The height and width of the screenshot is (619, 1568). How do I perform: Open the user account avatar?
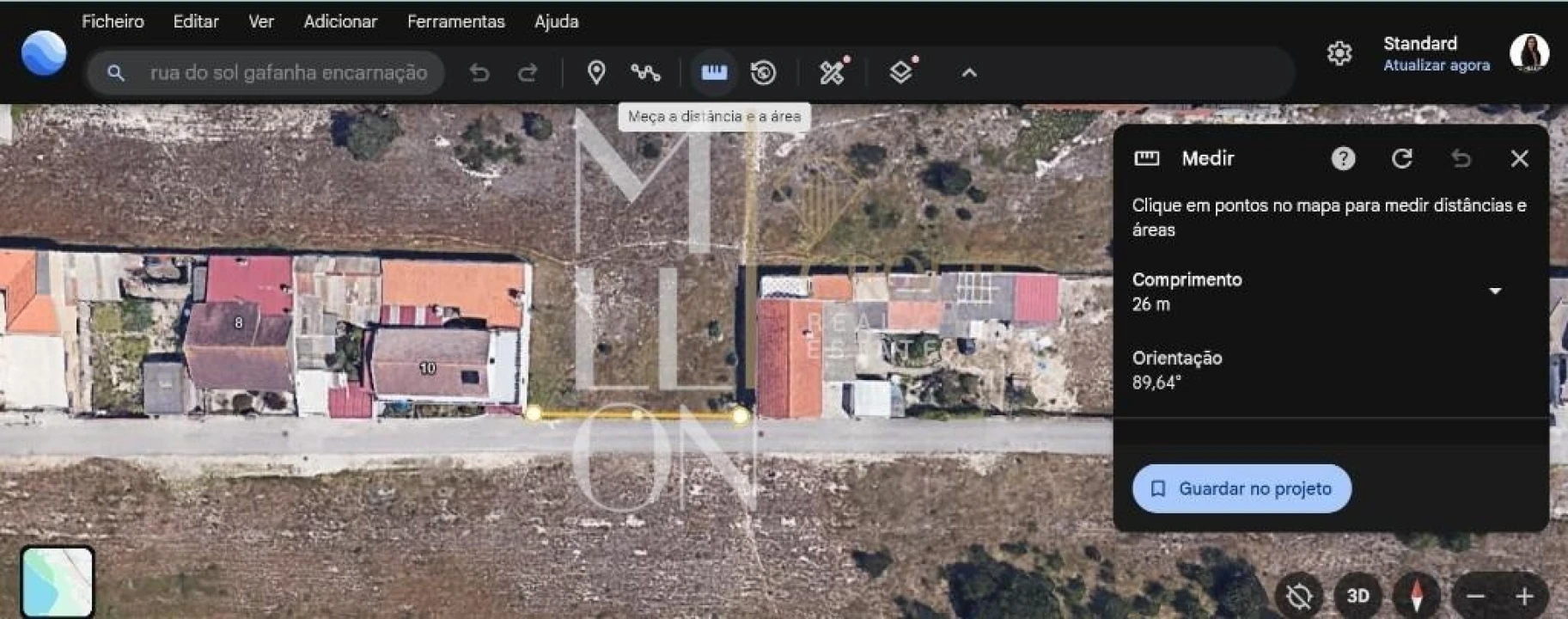pos(1529,53)
